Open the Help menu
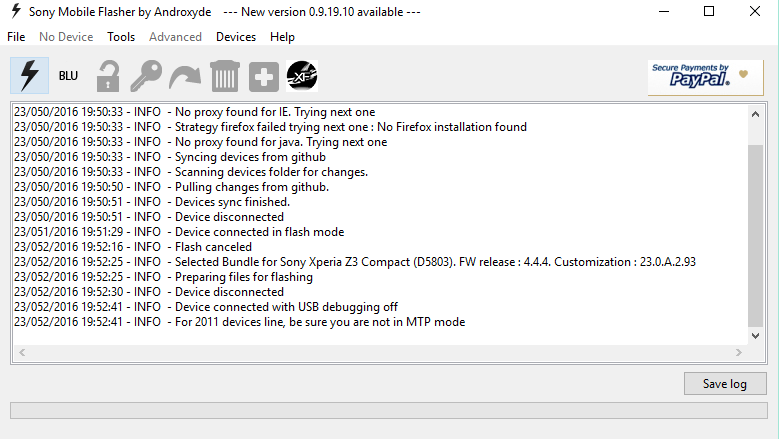 pyautogui.click(x=282, y=37)
